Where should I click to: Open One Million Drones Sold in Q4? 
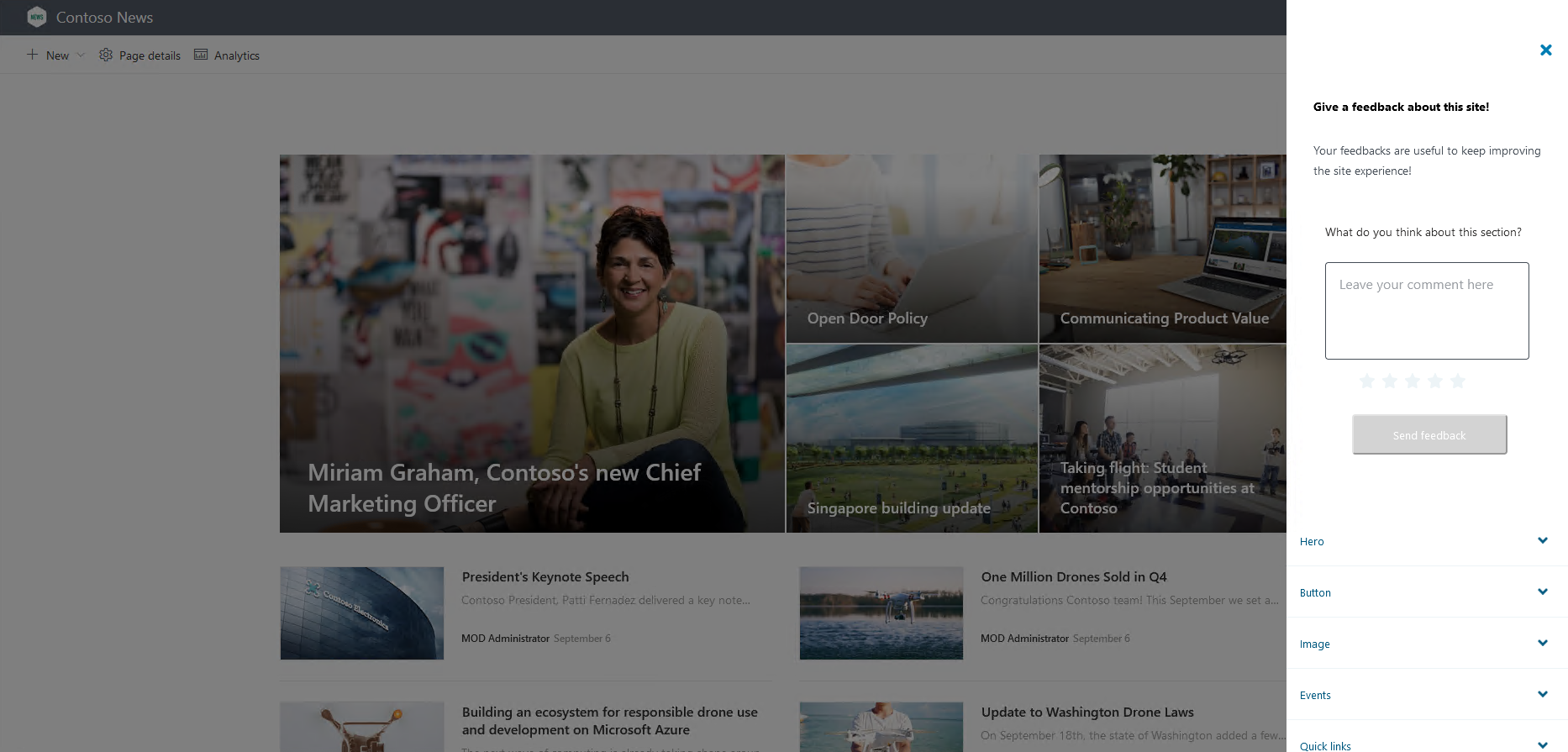(x=1074, y=577)
